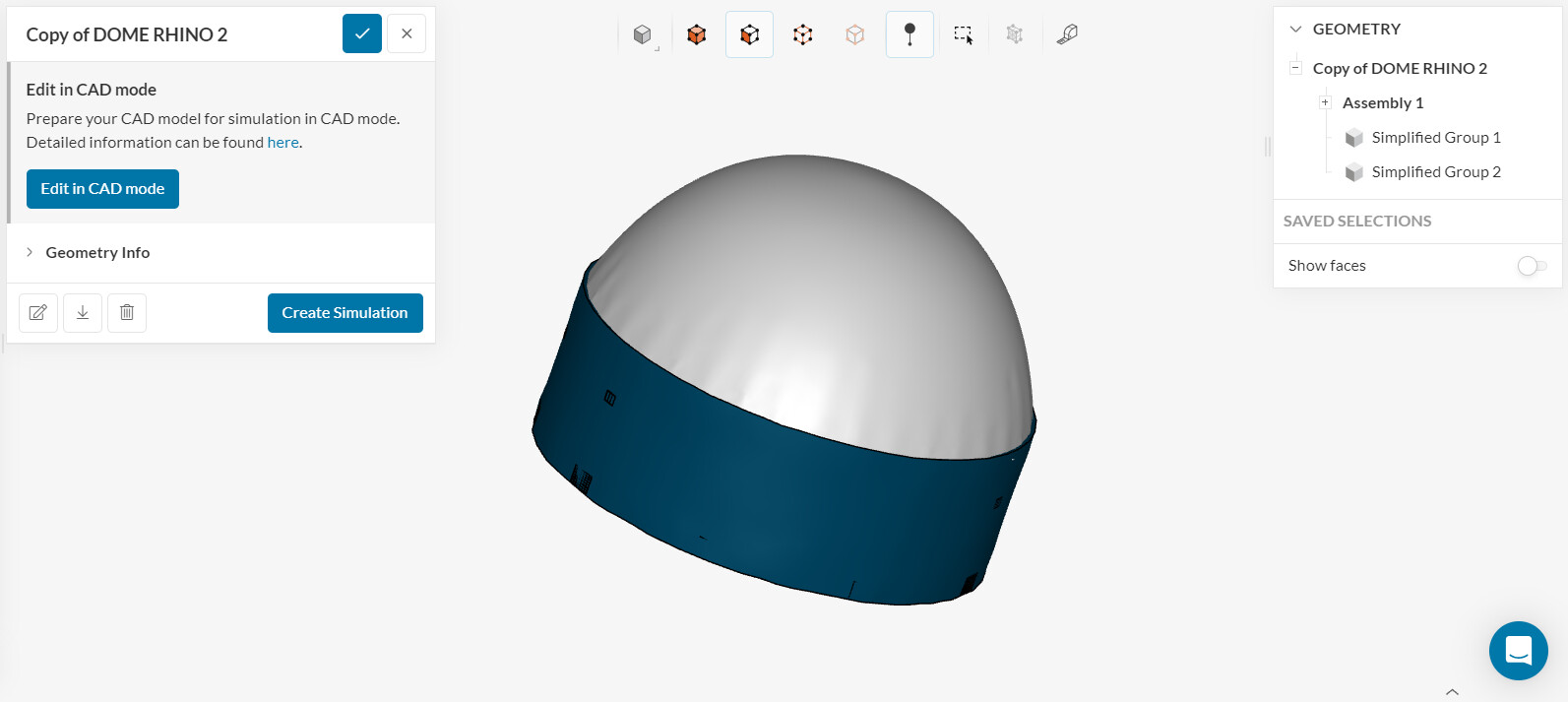Expand the bottom panel up arrow
The width and height of the screenshot is (1568, 702).
tap(1452, 692)
